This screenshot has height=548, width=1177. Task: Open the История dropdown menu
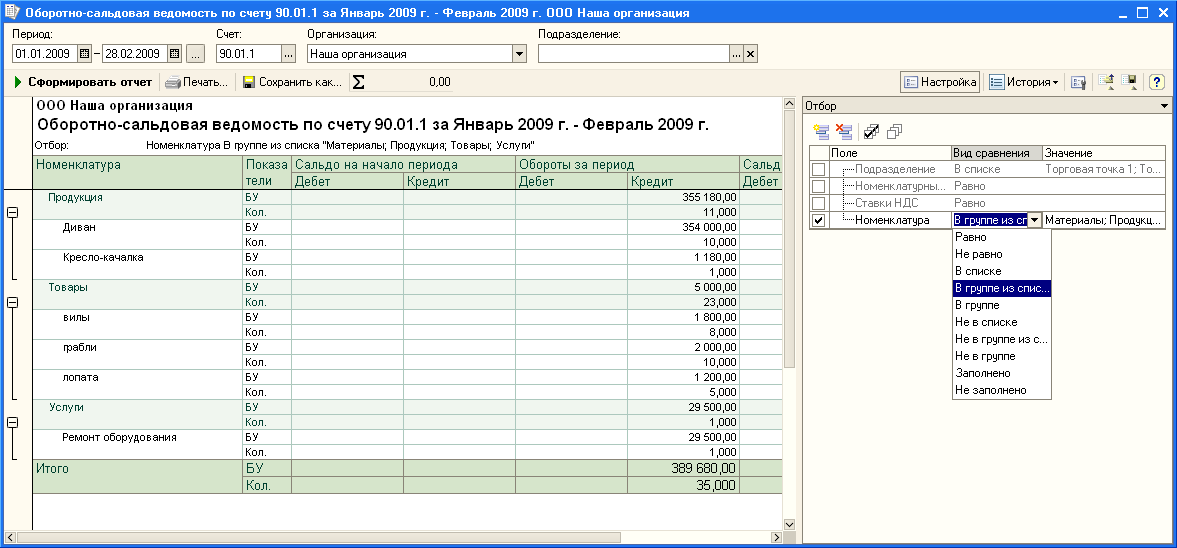coord(1024,82)
